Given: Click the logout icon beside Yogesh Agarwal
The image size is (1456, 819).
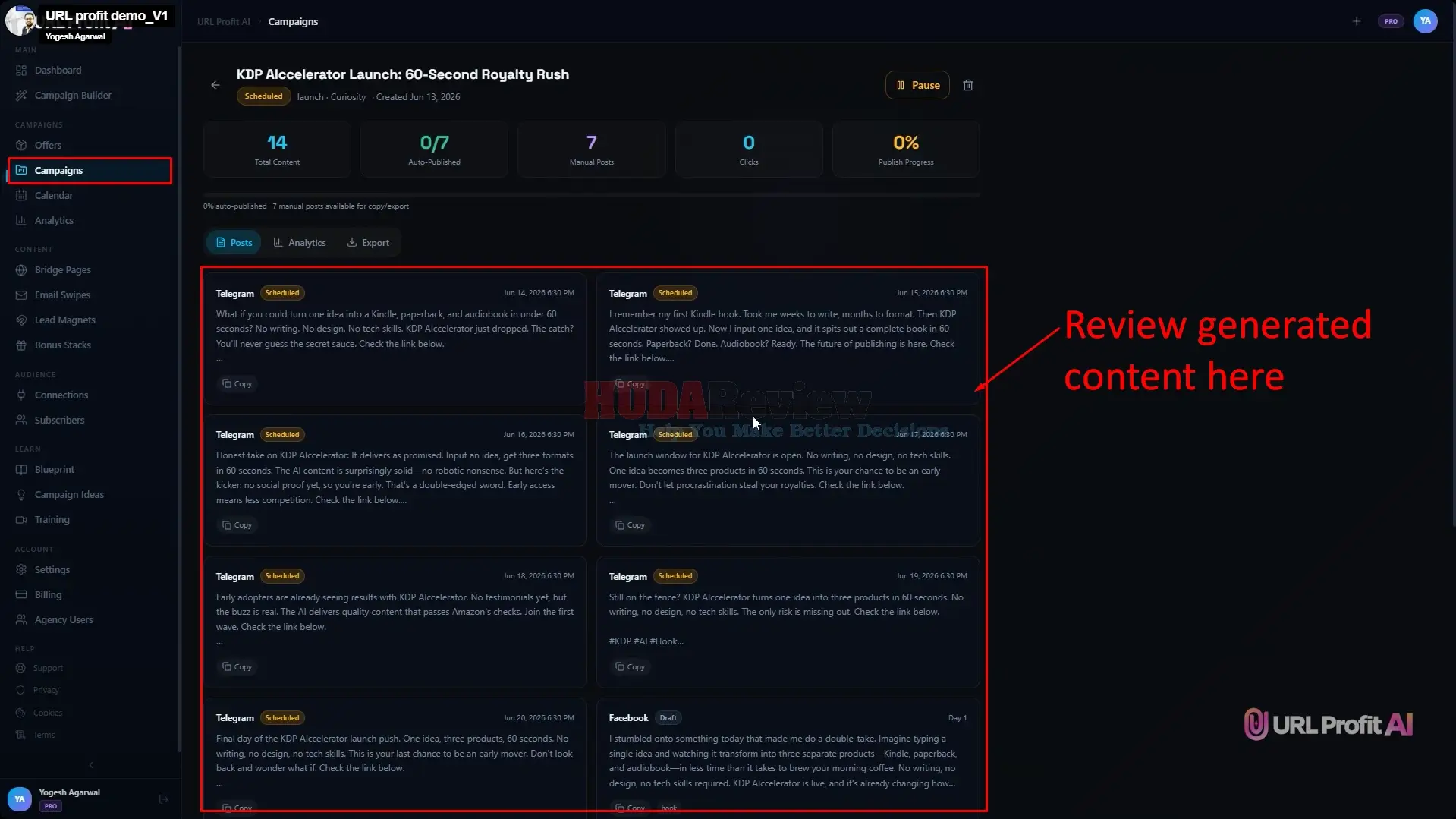Looking at the screenshot, I should (x=164, y=799).
